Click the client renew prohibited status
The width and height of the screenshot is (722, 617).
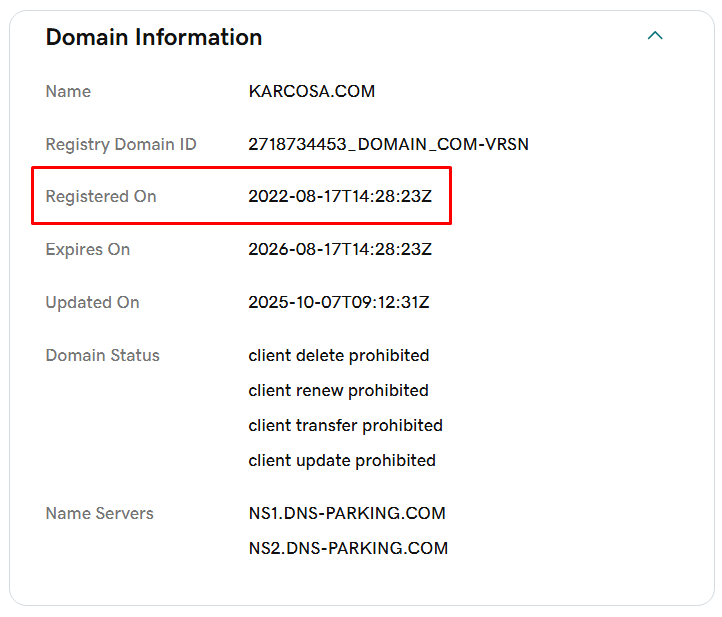click(x=338, y=390)
